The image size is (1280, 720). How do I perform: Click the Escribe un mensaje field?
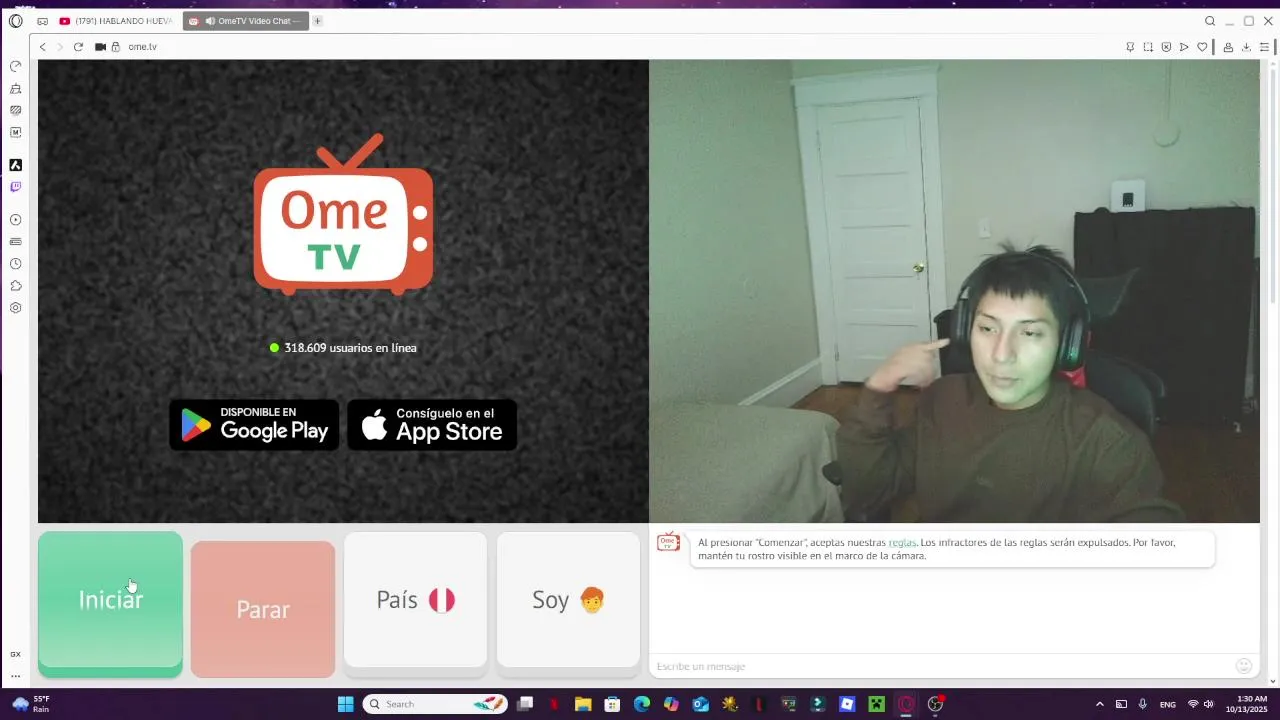(940, 666)
